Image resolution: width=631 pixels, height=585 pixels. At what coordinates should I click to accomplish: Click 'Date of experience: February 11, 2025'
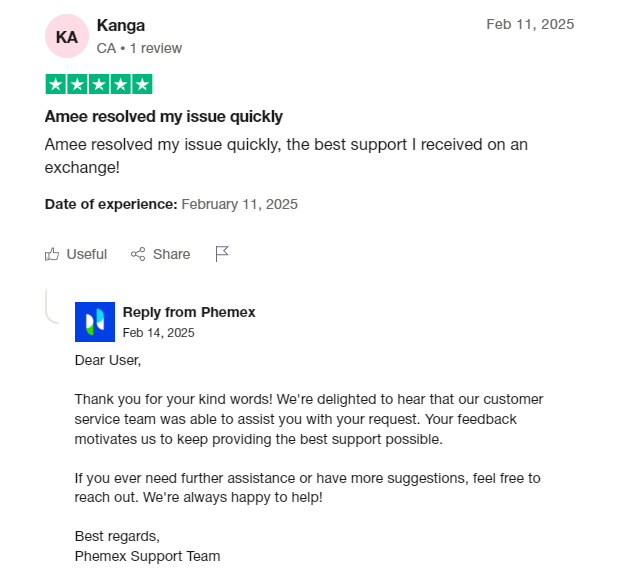pyautogui.click(x=171, y=204)
